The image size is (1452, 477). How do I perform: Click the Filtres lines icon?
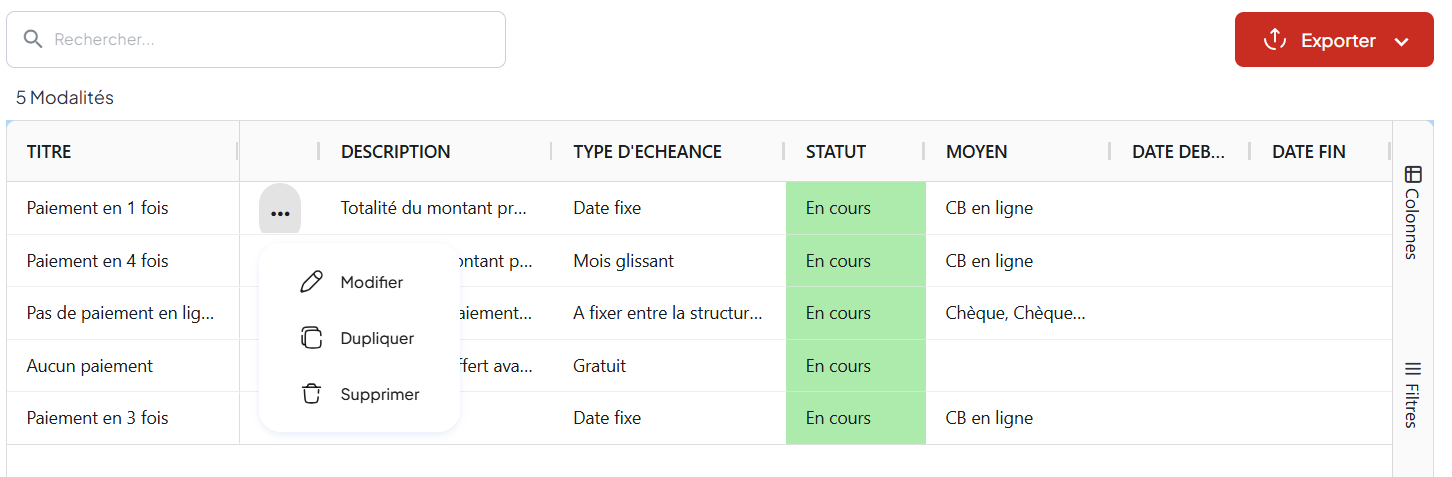[x=1413, y=369]
